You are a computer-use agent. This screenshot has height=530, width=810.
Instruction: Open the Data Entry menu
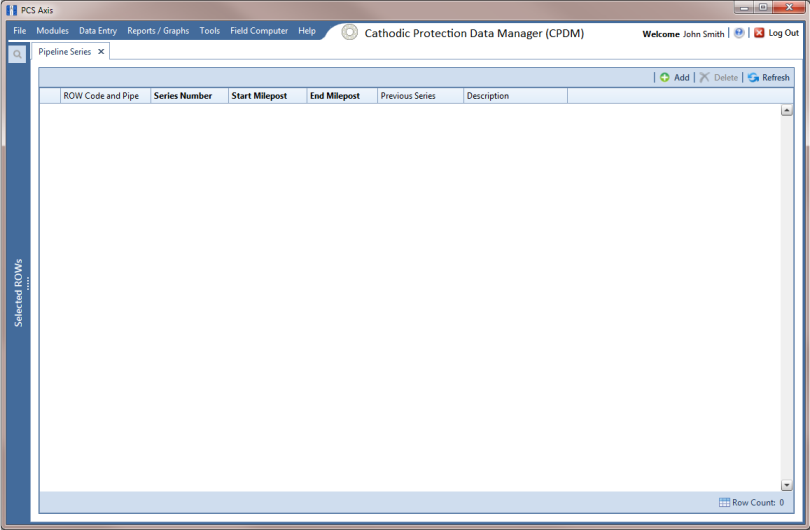coord(98,31)
